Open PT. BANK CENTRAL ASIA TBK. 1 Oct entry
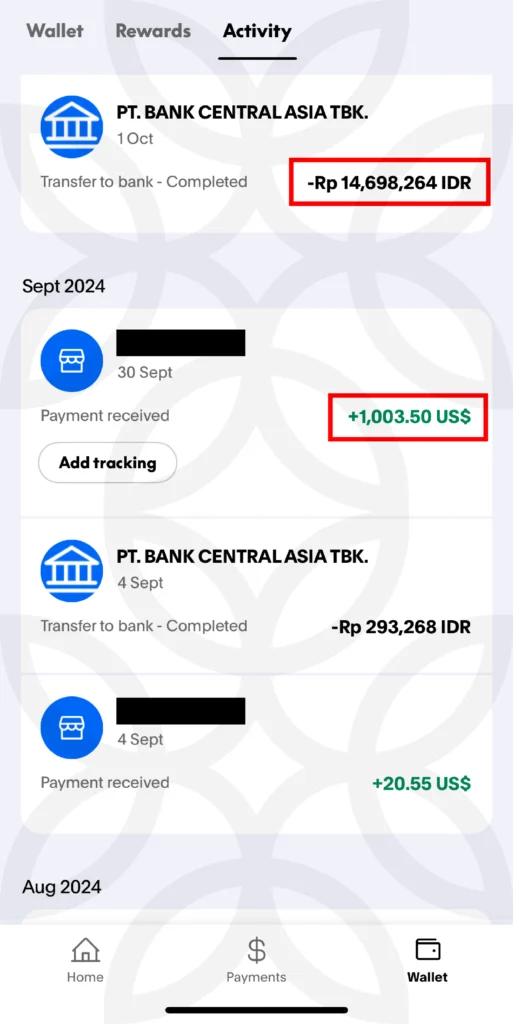513x1024 pixels. point(256,153)
